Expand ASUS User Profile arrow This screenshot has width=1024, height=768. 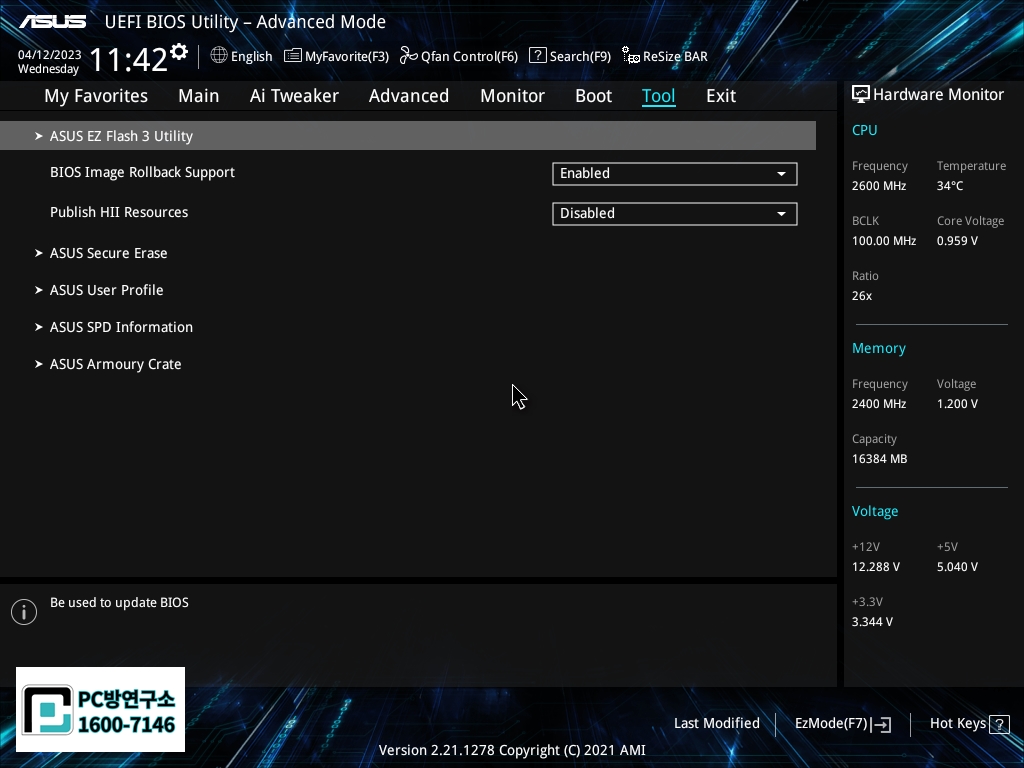tap(39, 290)
